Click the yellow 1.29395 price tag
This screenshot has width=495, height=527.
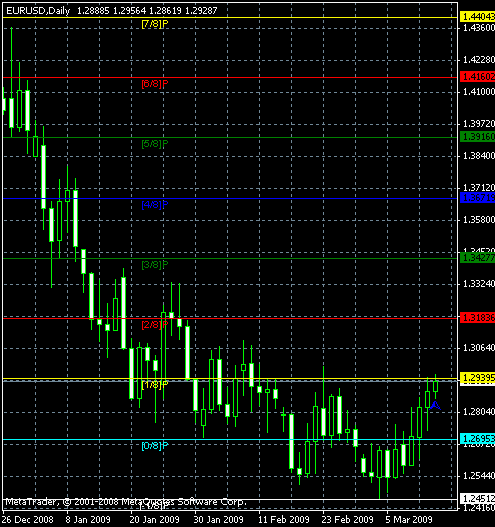pos(477,378)
